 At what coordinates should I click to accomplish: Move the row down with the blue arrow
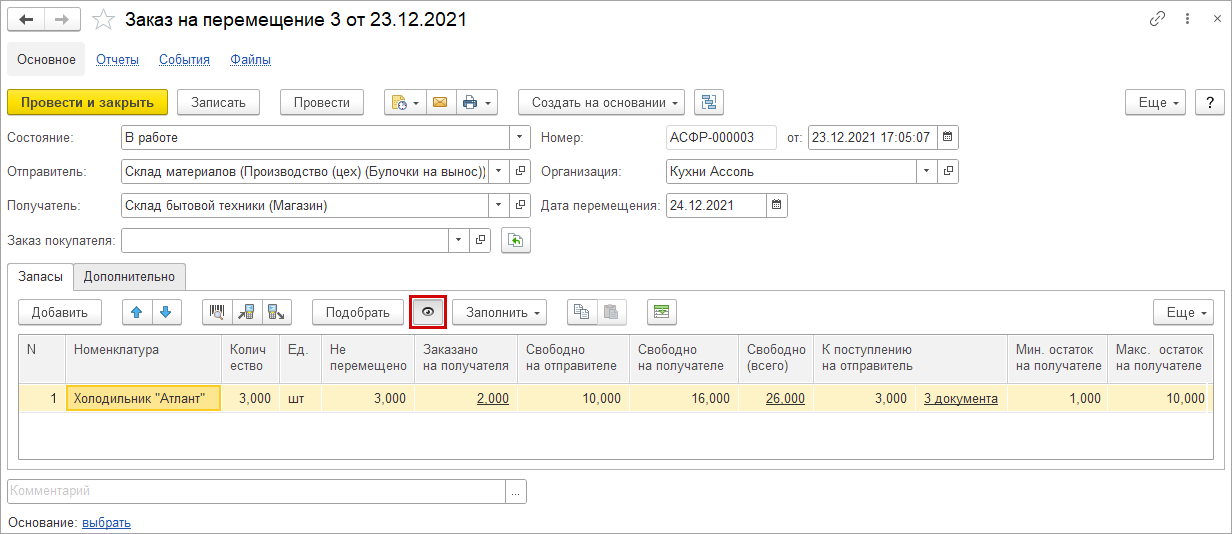coord(165,312)
